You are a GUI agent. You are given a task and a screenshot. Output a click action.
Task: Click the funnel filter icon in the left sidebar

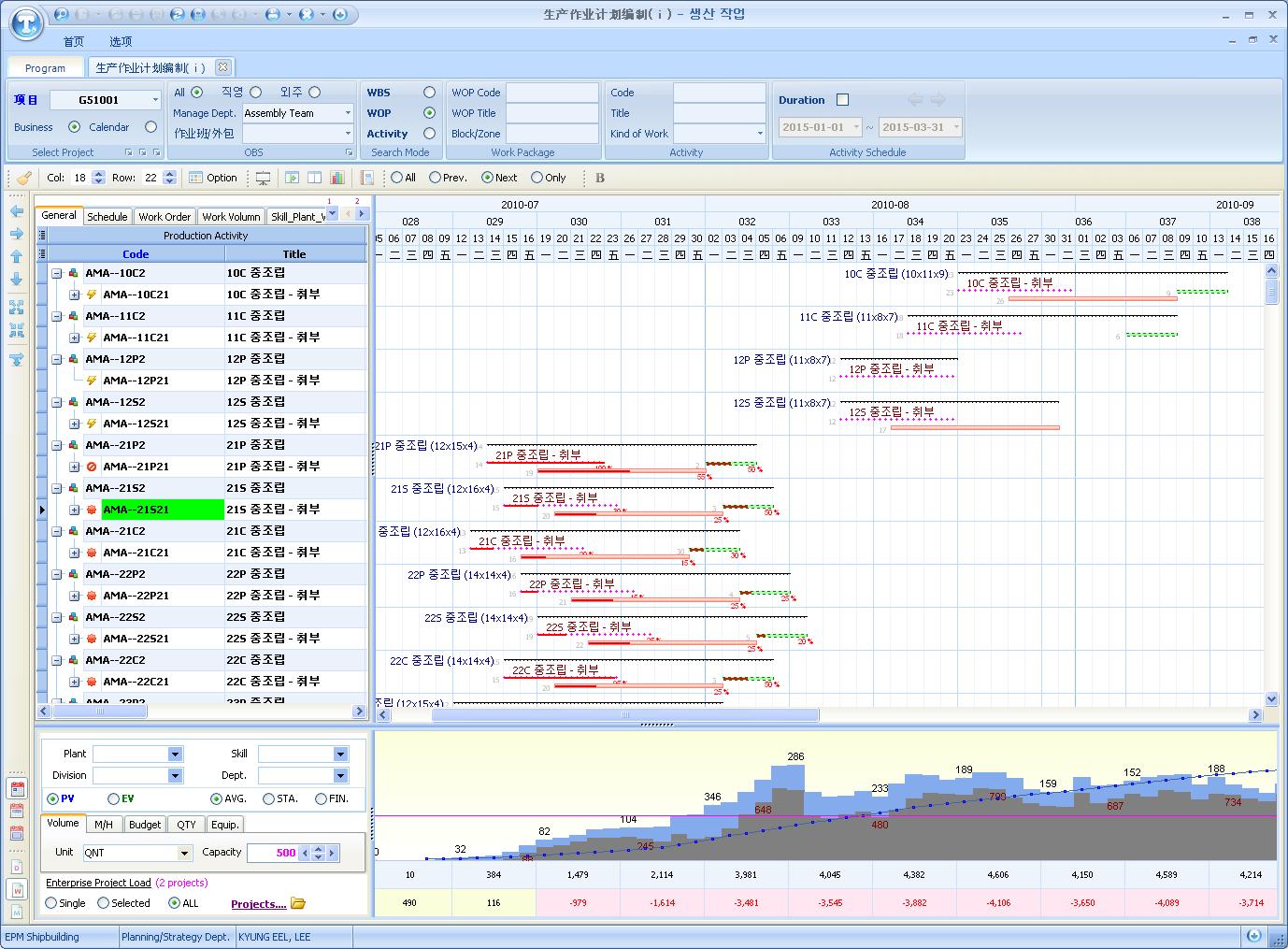coord(16,360)
